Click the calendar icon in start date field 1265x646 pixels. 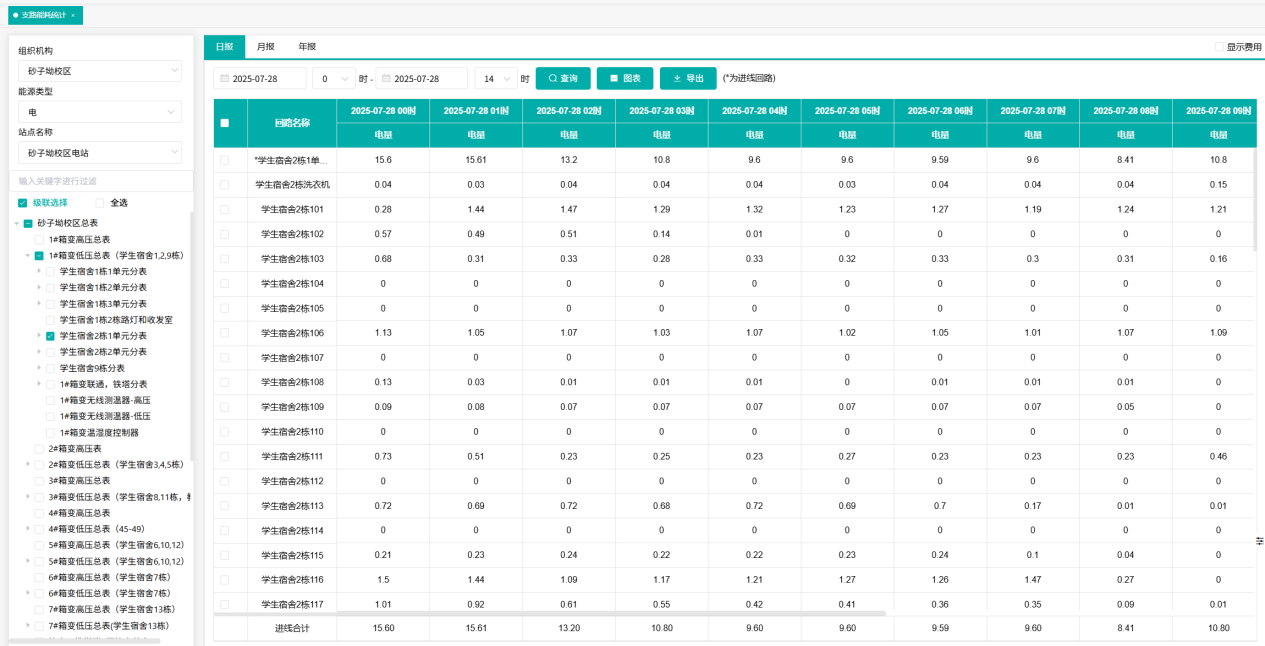click(x=225, y=79)
